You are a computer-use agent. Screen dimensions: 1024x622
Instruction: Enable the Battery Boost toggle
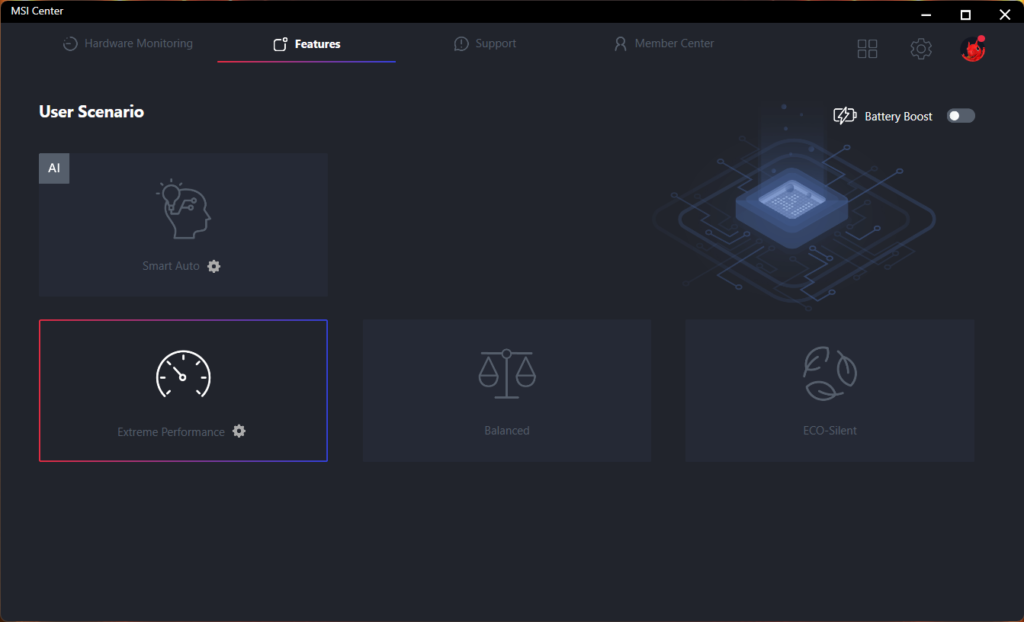pos(960,116)
